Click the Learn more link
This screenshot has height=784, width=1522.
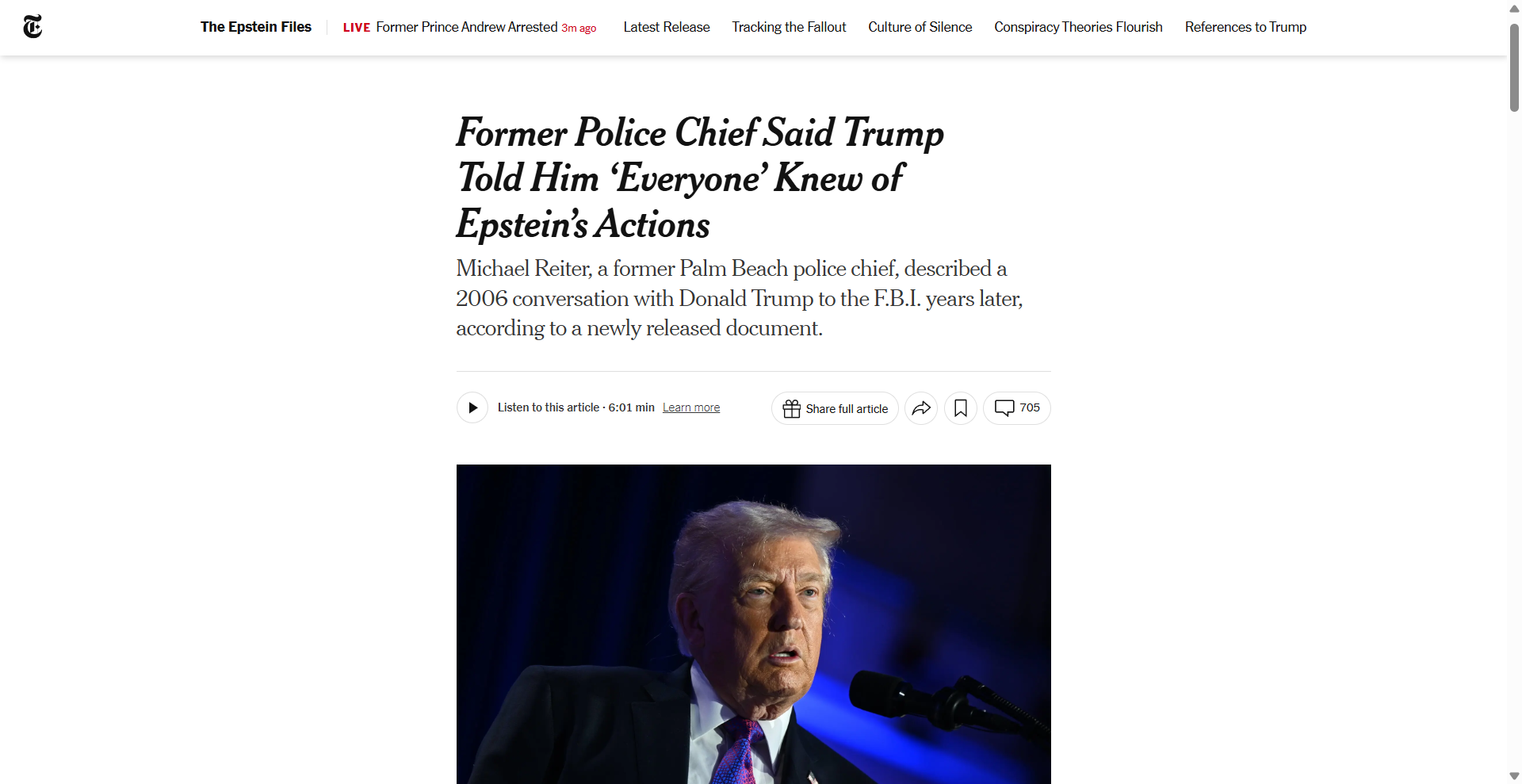pos(691,407)
